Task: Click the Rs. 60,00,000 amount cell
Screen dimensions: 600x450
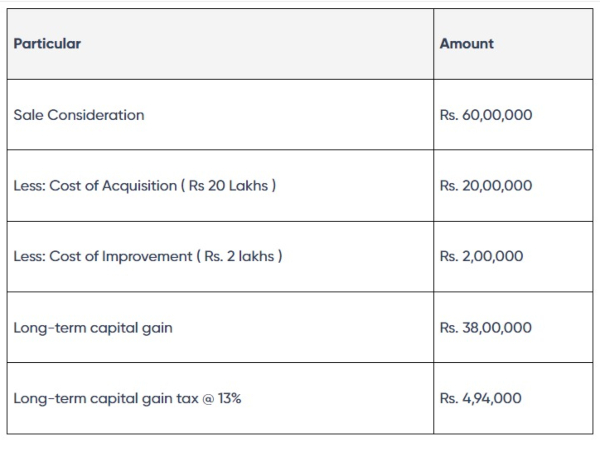Action: coord(486,115)
